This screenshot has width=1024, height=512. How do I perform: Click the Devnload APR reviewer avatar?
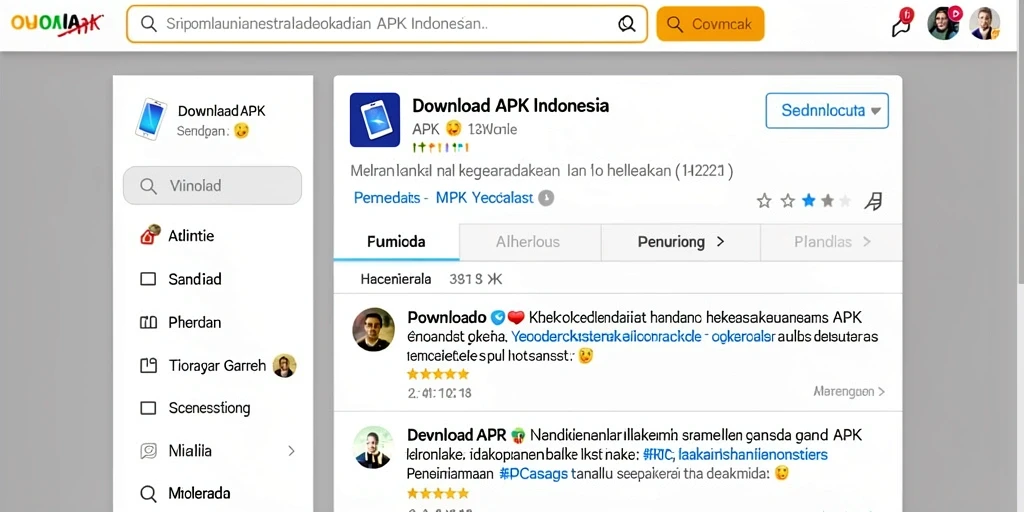pyautogui.click(x=374, y=447)
